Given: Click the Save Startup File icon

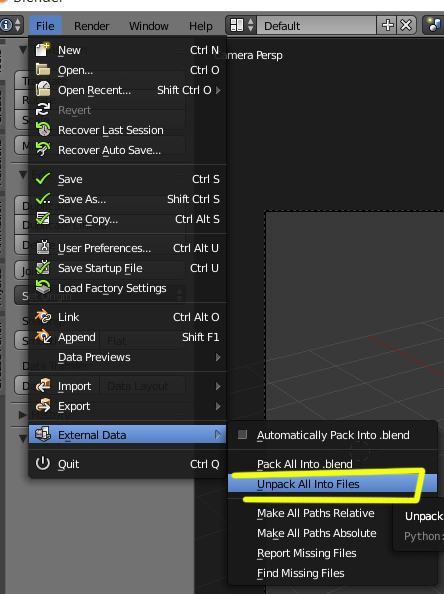Looking at the screenshot, I should tap(43, 267).
